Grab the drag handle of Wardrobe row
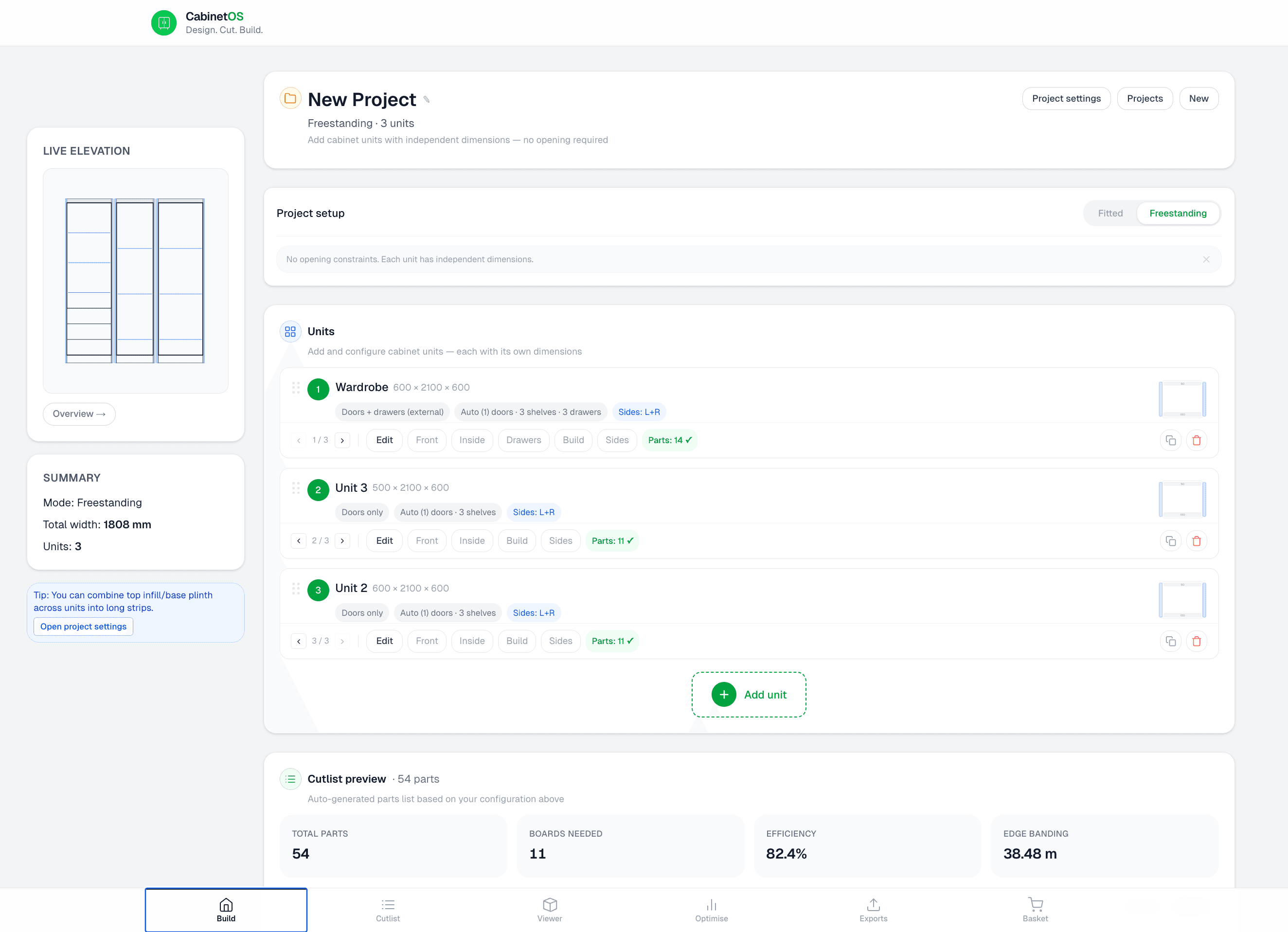The image size is (1288, 932). click(296, 388)
